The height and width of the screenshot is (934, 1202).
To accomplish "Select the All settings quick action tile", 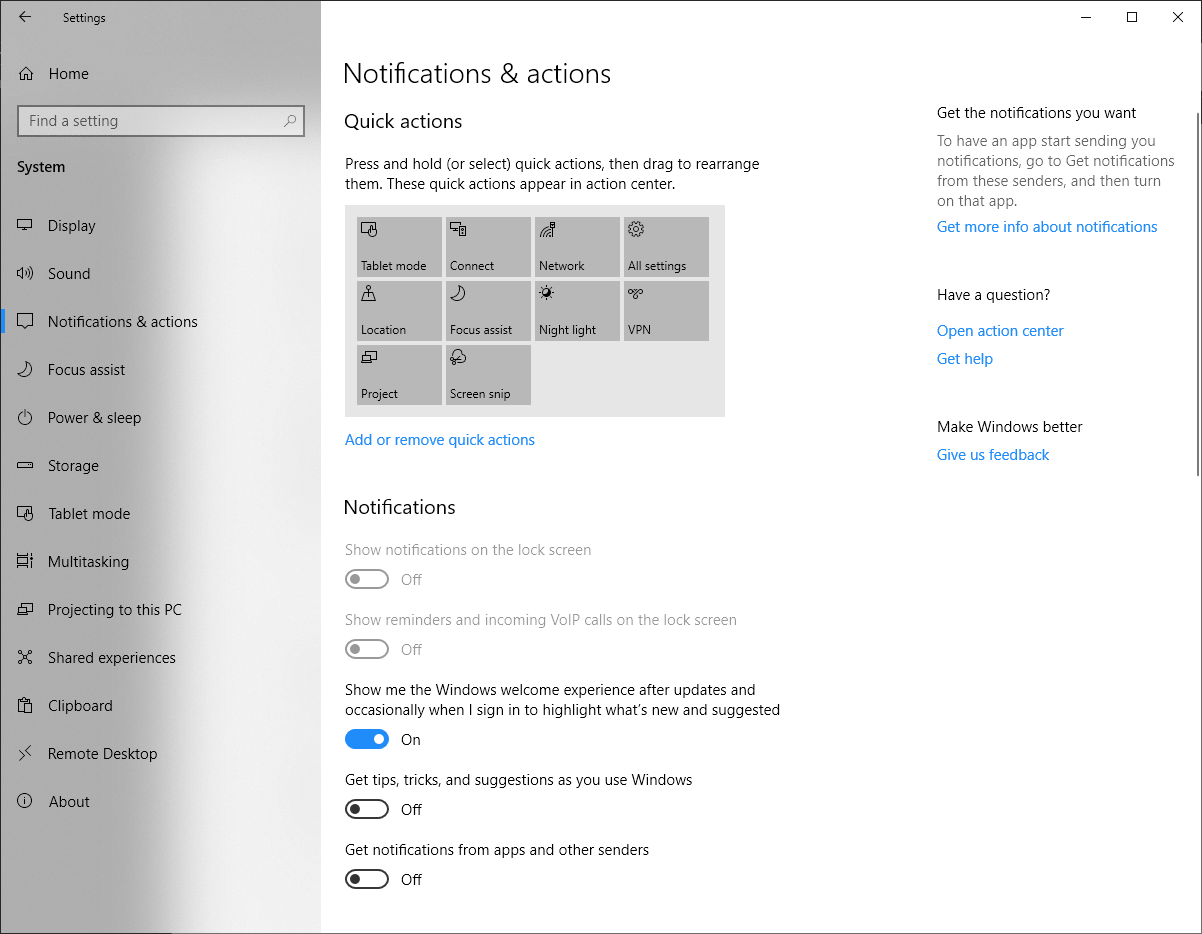I will pos(666,247).
